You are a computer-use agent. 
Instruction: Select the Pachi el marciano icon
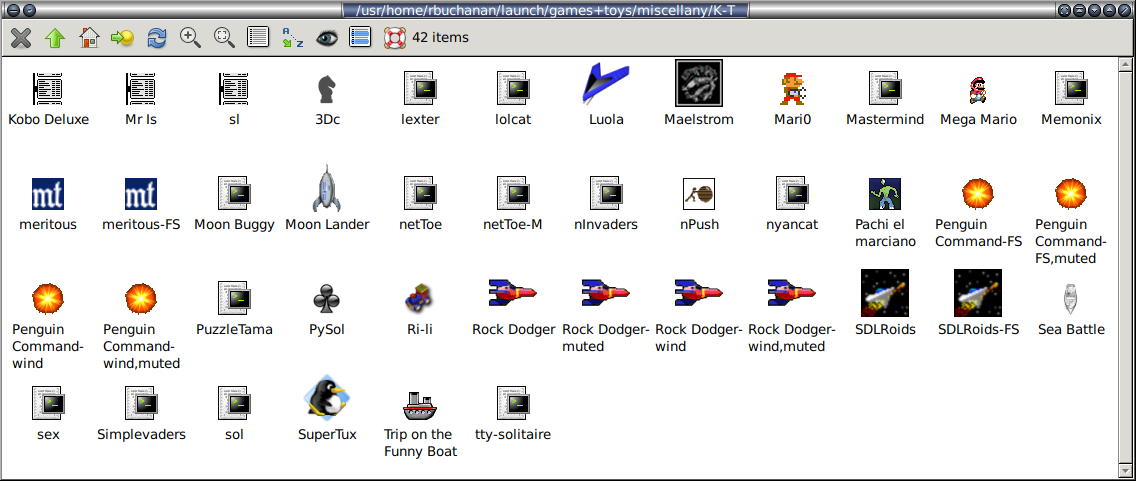pos(885,194)
